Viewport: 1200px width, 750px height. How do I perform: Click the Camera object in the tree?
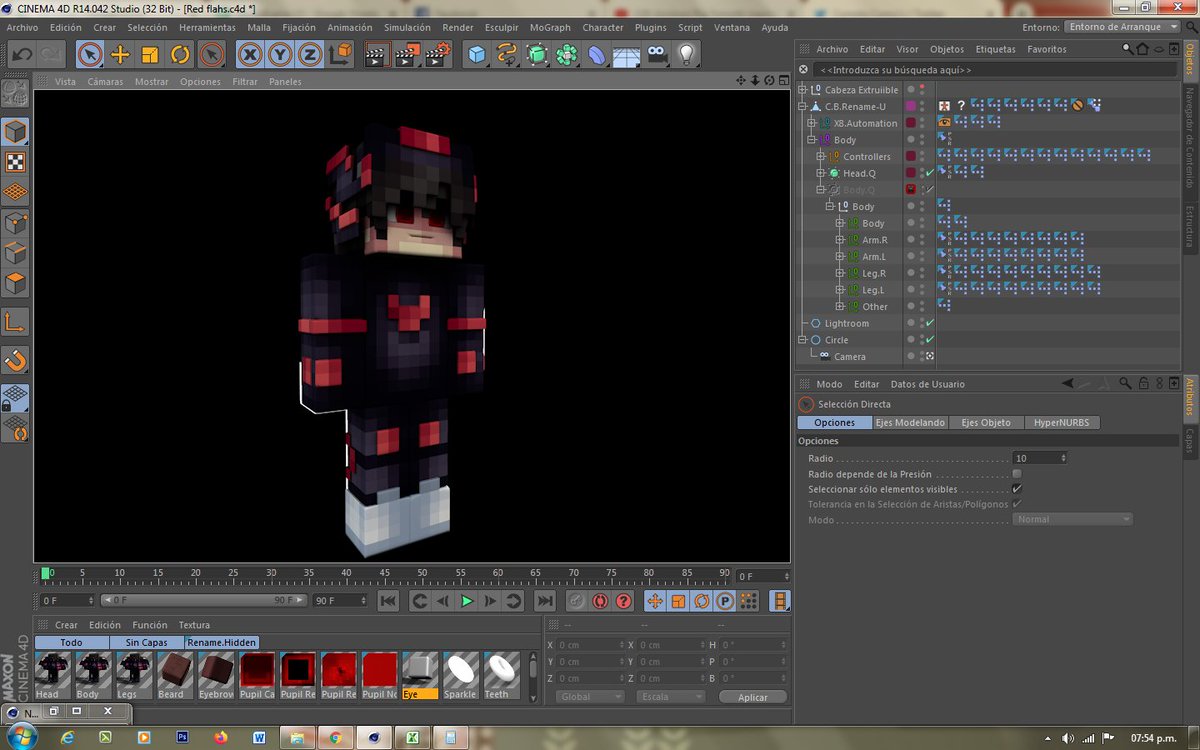(x=849, y=357)
